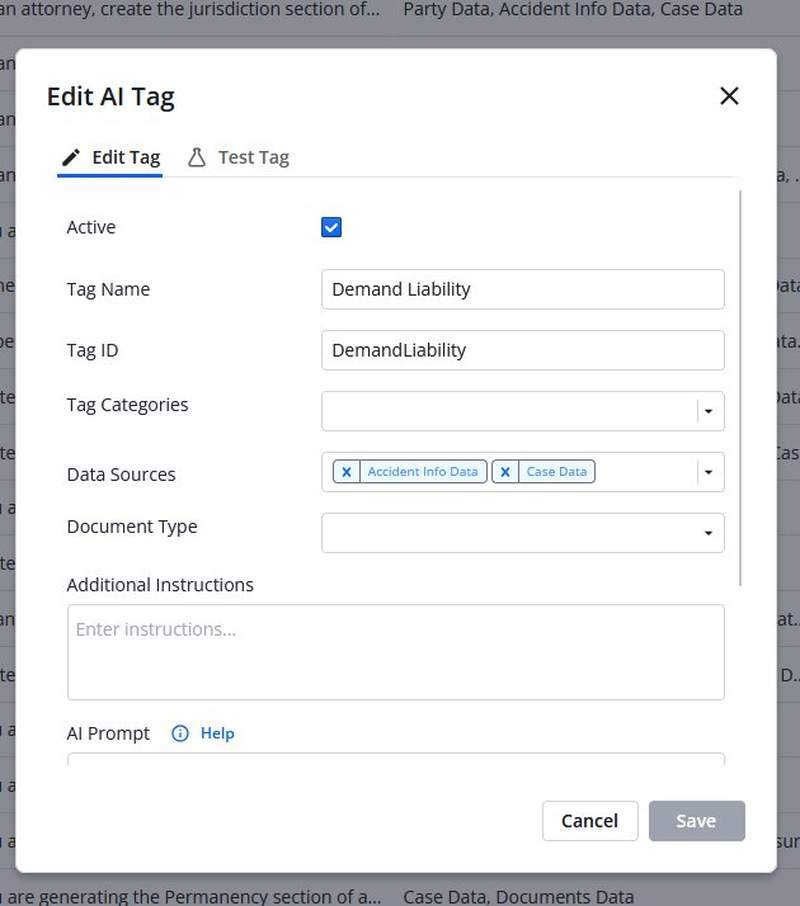
Task: Click the pencil icon beside Edit Tag
Action: coord(70,157)
